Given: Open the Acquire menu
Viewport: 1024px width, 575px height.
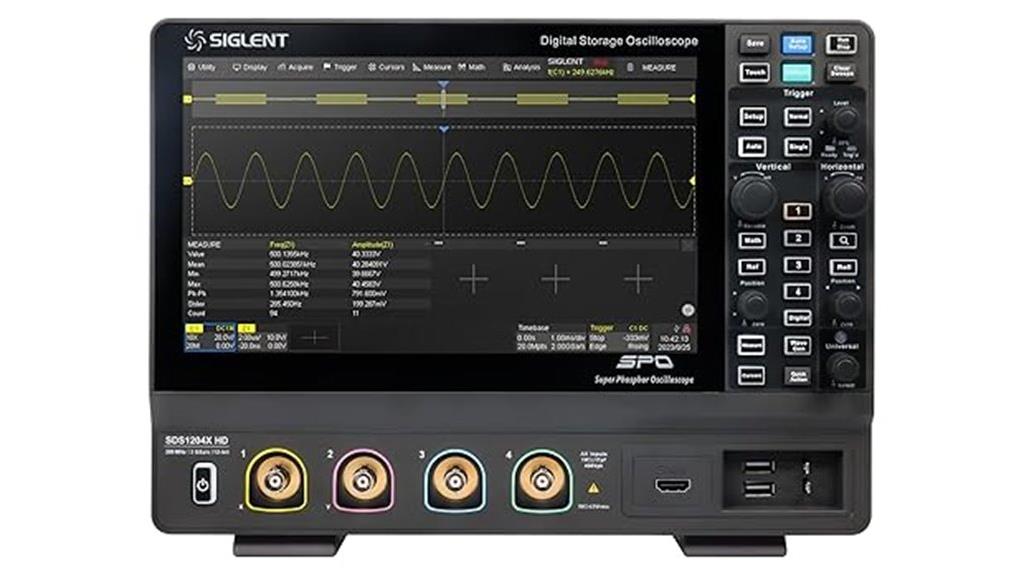Looking at the screenshot, I should 295,67.
